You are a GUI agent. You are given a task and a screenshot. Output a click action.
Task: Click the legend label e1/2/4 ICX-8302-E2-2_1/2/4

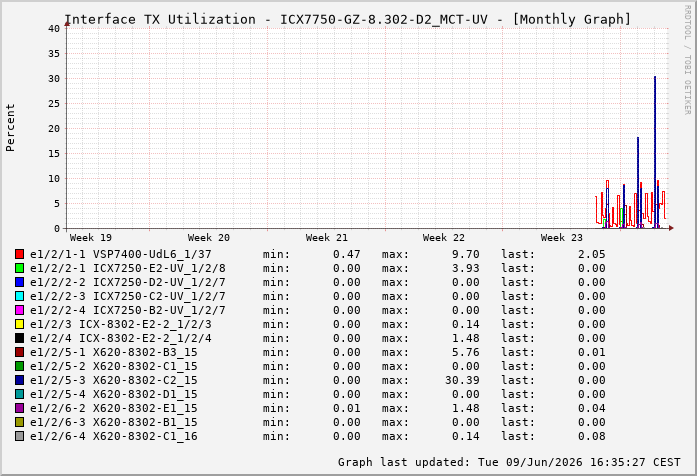point(120,338)
